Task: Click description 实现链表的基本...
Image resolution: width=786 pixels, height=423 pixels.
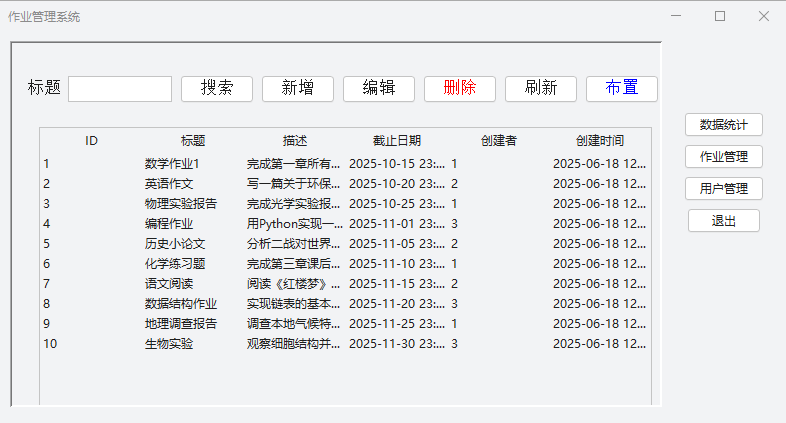Action: point(293,304)
